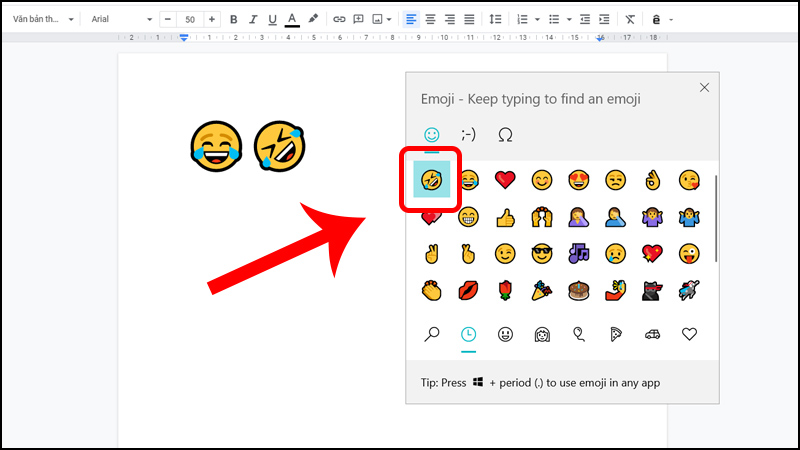Toggle underline formatting
Image resolution: width=800 pixels, height=450 pixels.
click(272, 19)
